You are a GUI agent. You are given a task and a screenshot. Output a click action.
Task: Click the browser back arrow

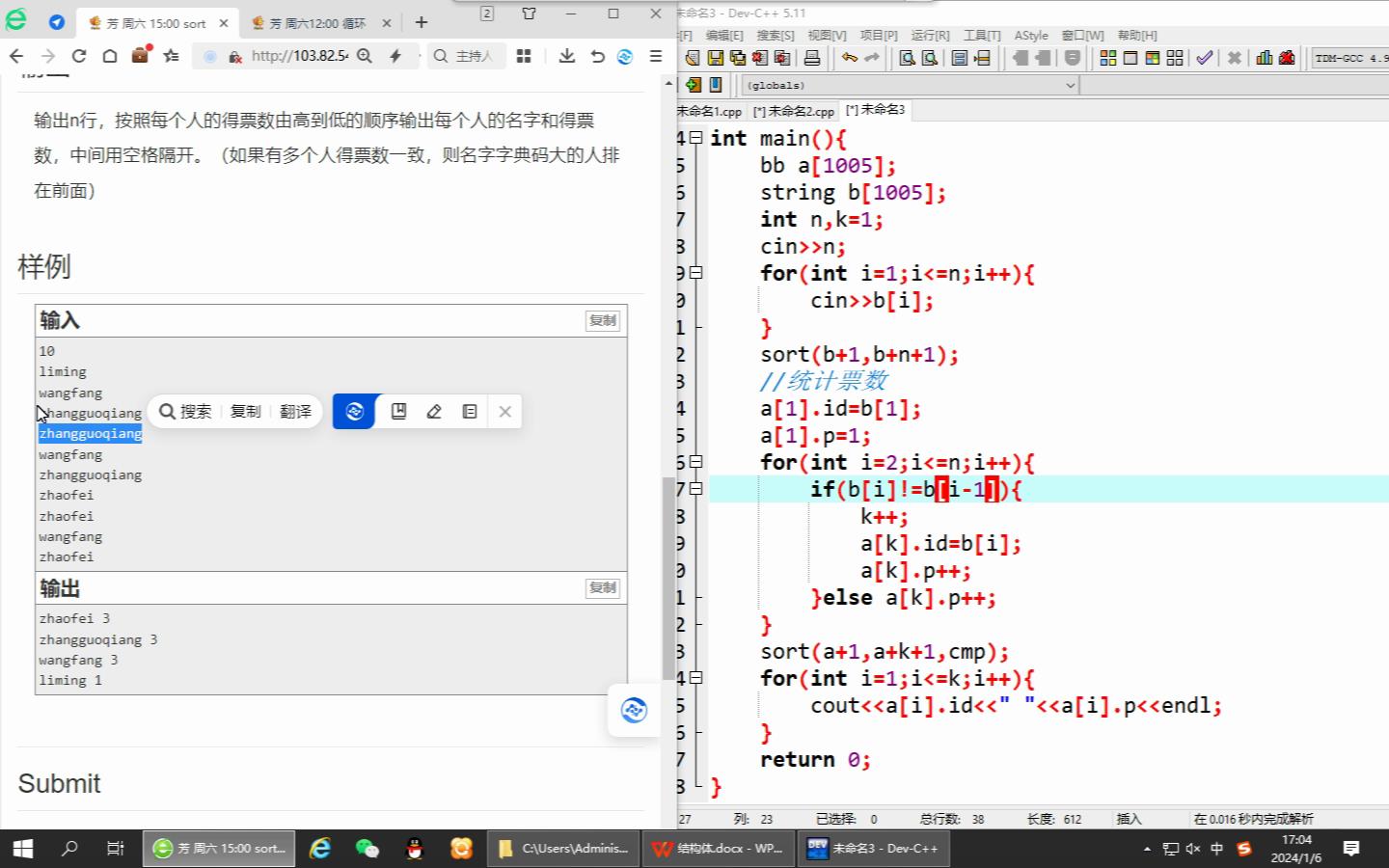[x=16, y=56]
